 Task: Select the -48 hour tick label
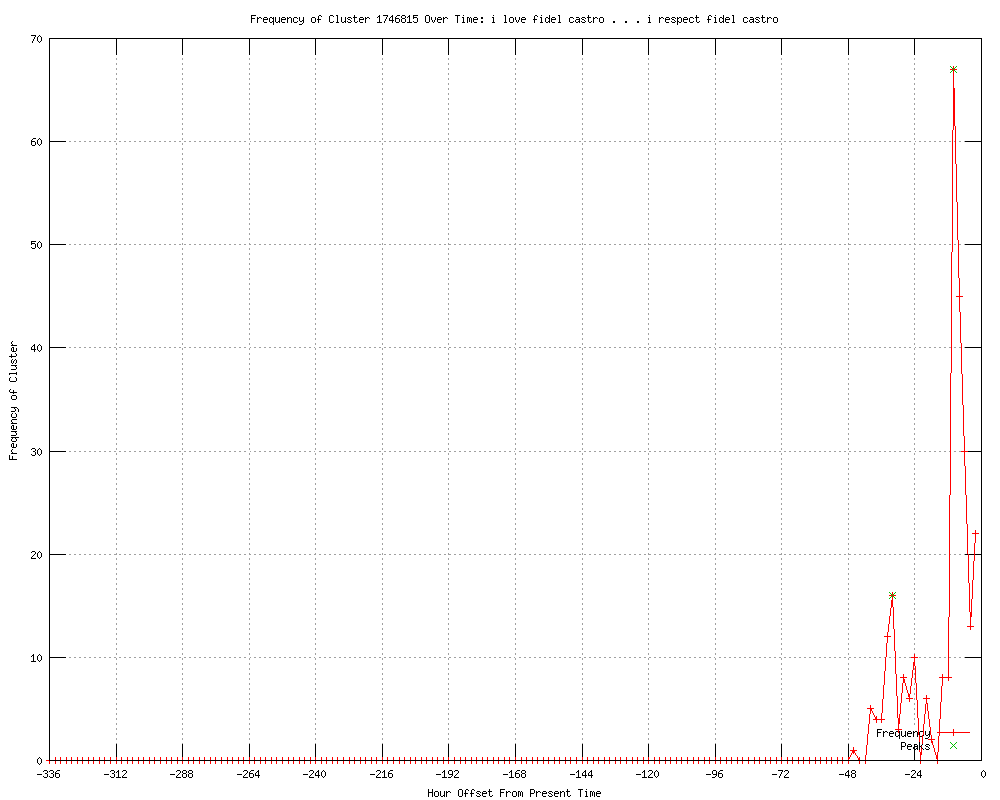[x=847, y=774]
